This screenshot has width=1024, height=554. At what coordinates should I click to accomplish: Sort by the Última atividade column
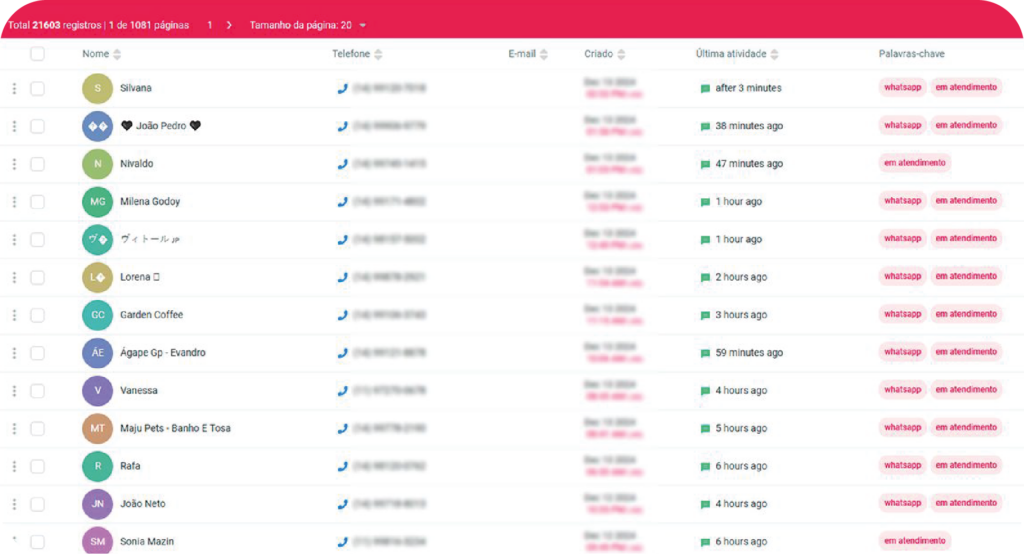[737, 54]
